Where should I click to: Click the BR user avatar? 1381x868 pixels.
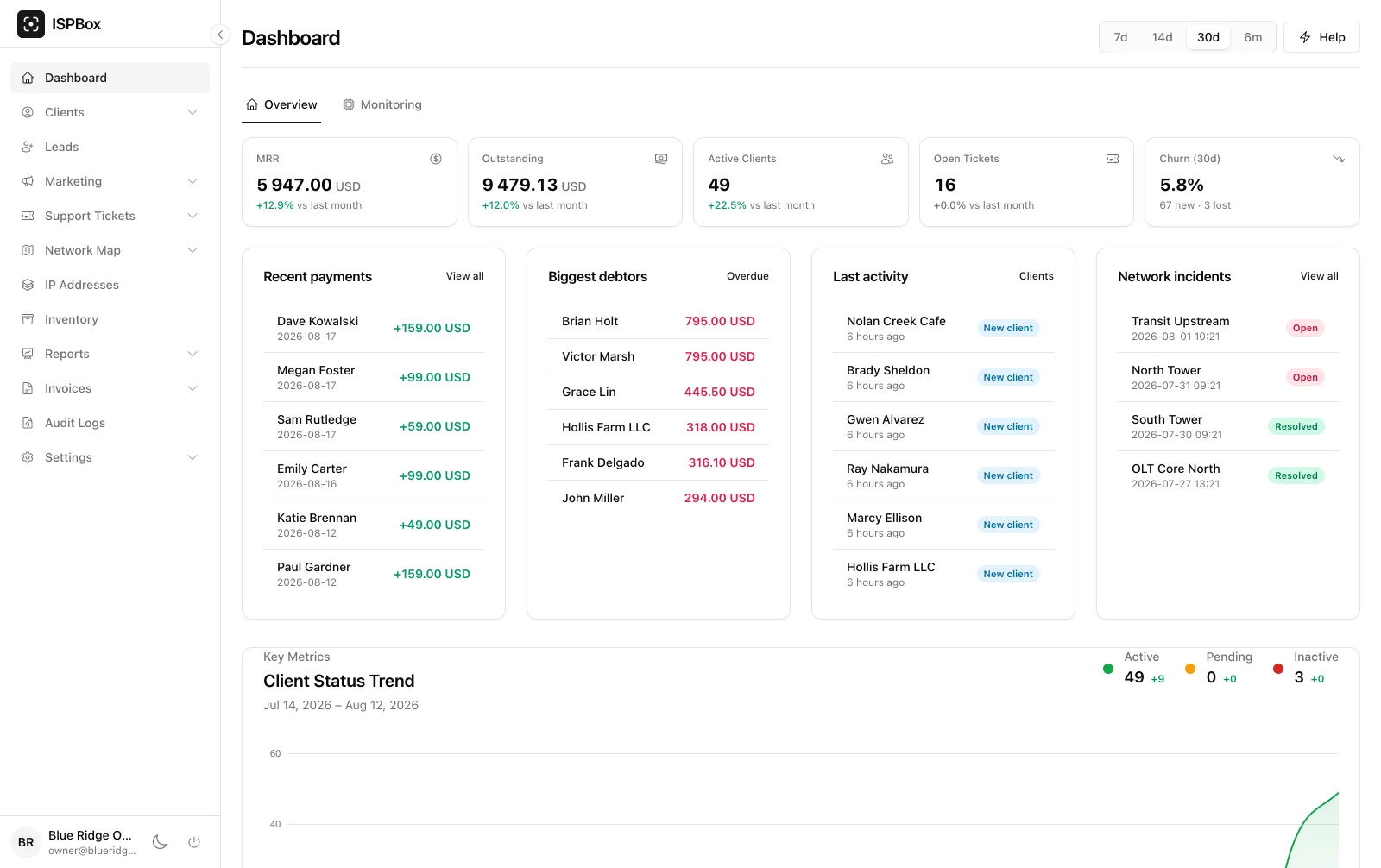pyautogui.click(x=26, y=842)
